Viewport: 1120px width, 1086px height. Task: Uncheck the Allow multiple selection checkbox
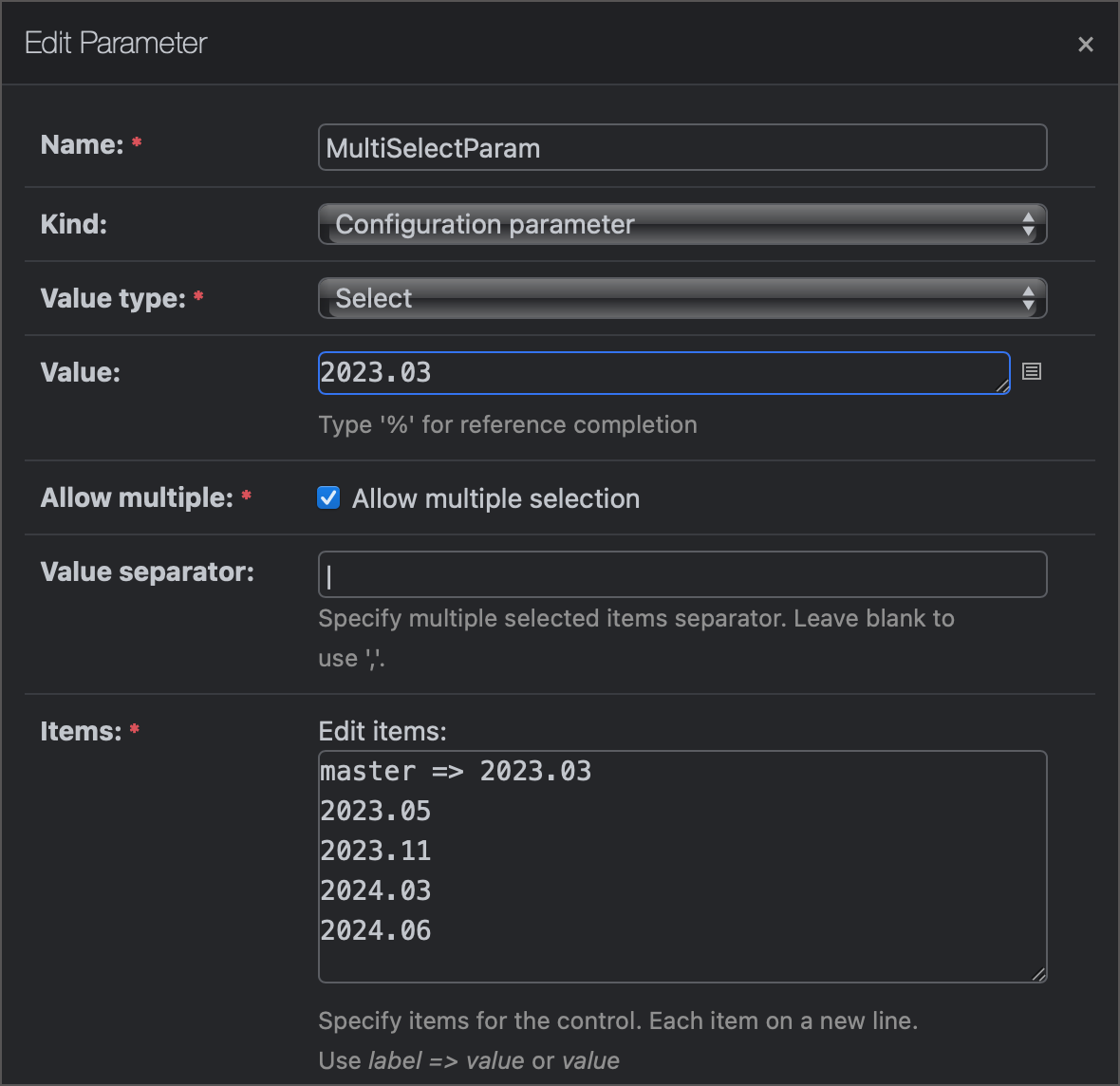click(x=327, y=497)
